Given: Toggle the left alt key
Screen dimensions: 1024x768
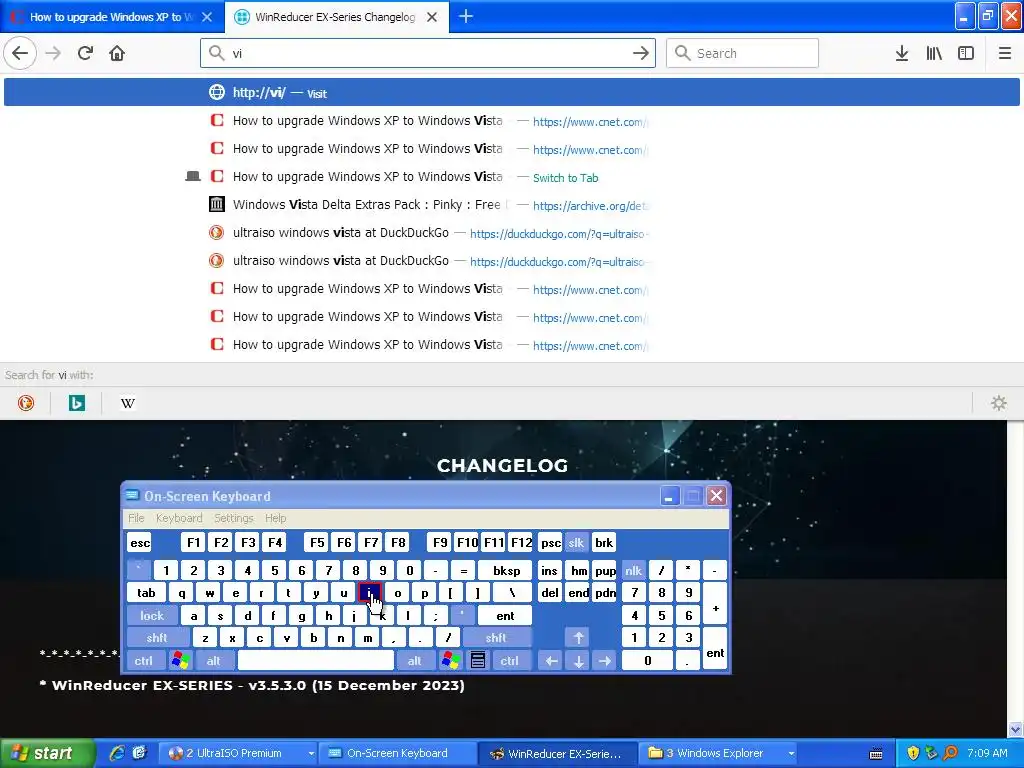Looking at the screenshot, I should click(214, 661).
